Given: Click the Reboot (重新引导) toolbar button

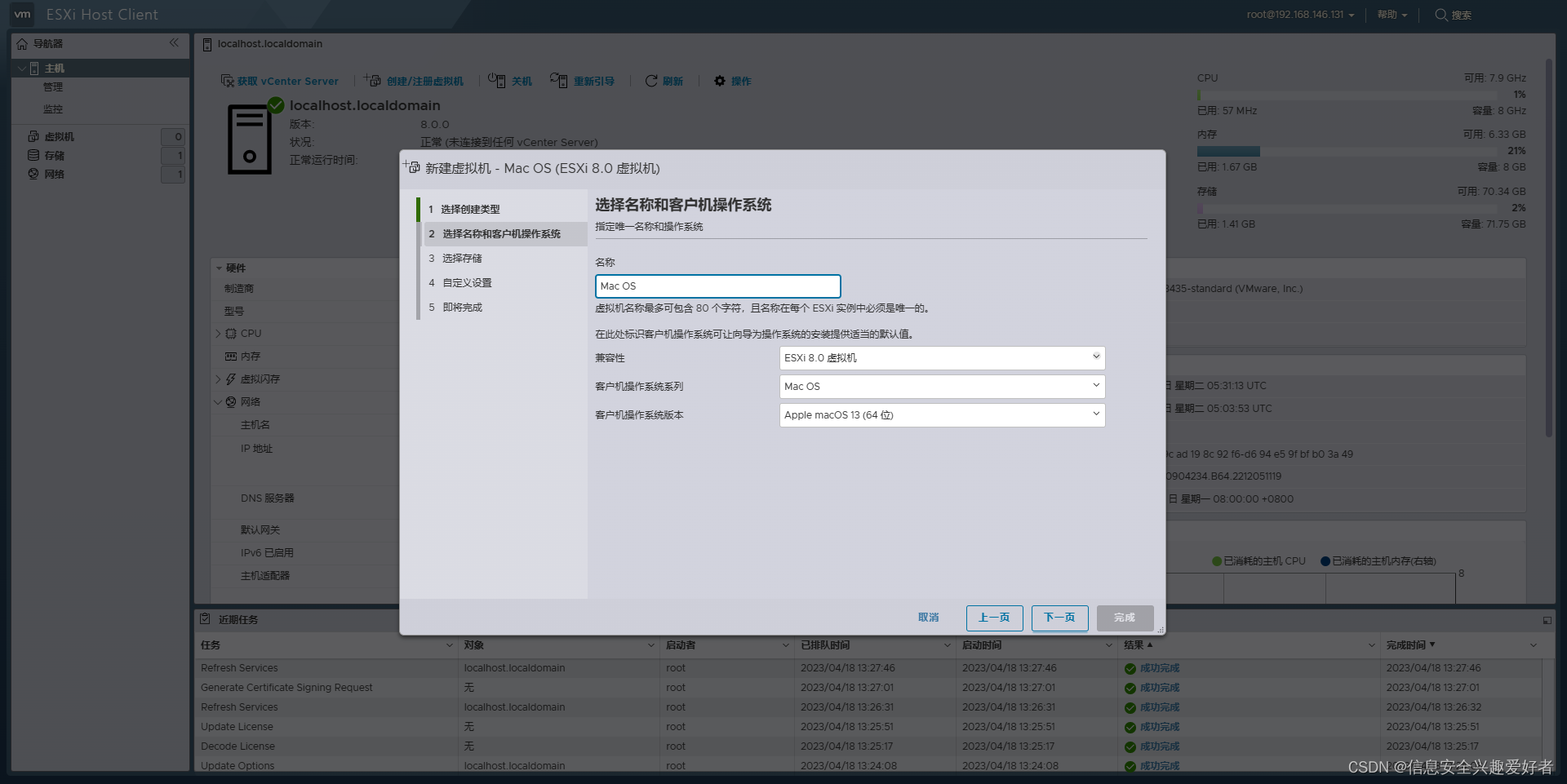Looking at the screenshot, I should pyautogui.click(x=582, y=81).
